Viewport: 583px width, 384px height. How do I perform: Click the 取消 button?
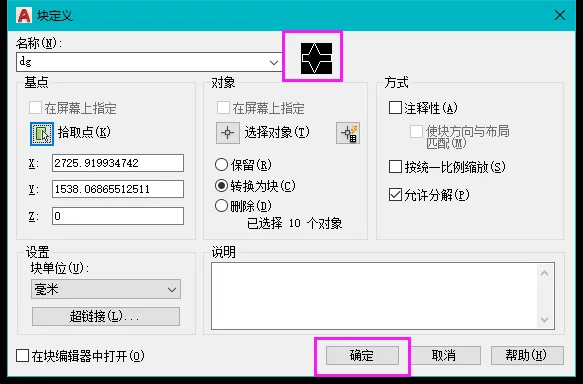coord(444,356)
